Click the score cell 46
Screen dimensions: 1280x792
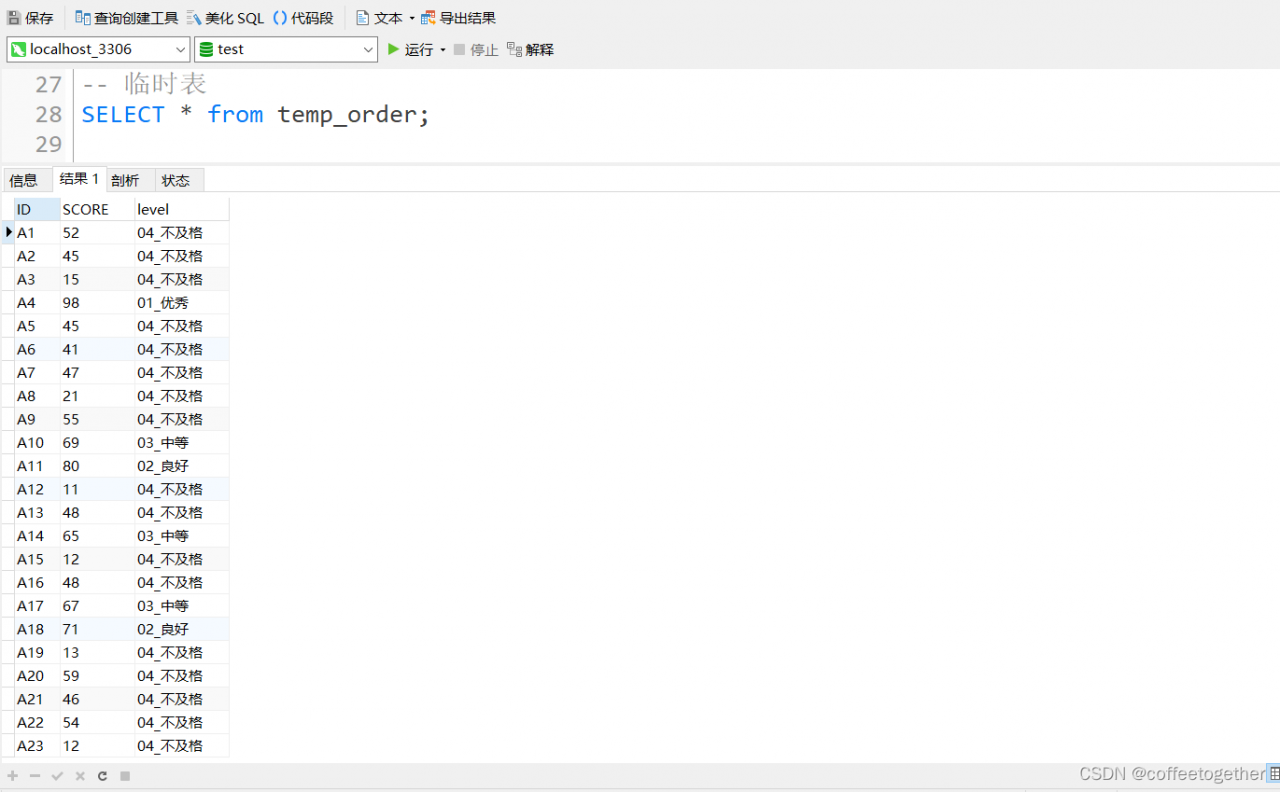[x=97, y=699]
